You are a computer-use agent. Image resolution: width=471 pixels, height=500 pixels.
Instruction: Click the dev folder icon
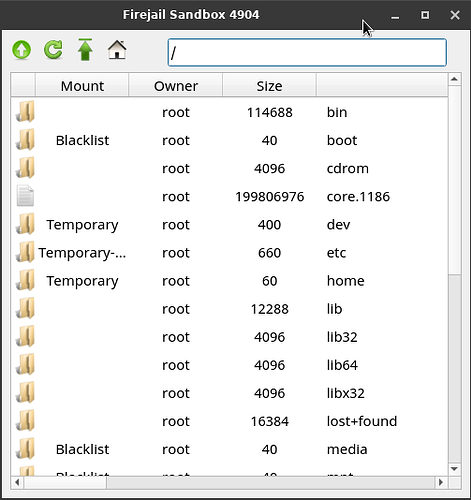[x=25, y=224]
